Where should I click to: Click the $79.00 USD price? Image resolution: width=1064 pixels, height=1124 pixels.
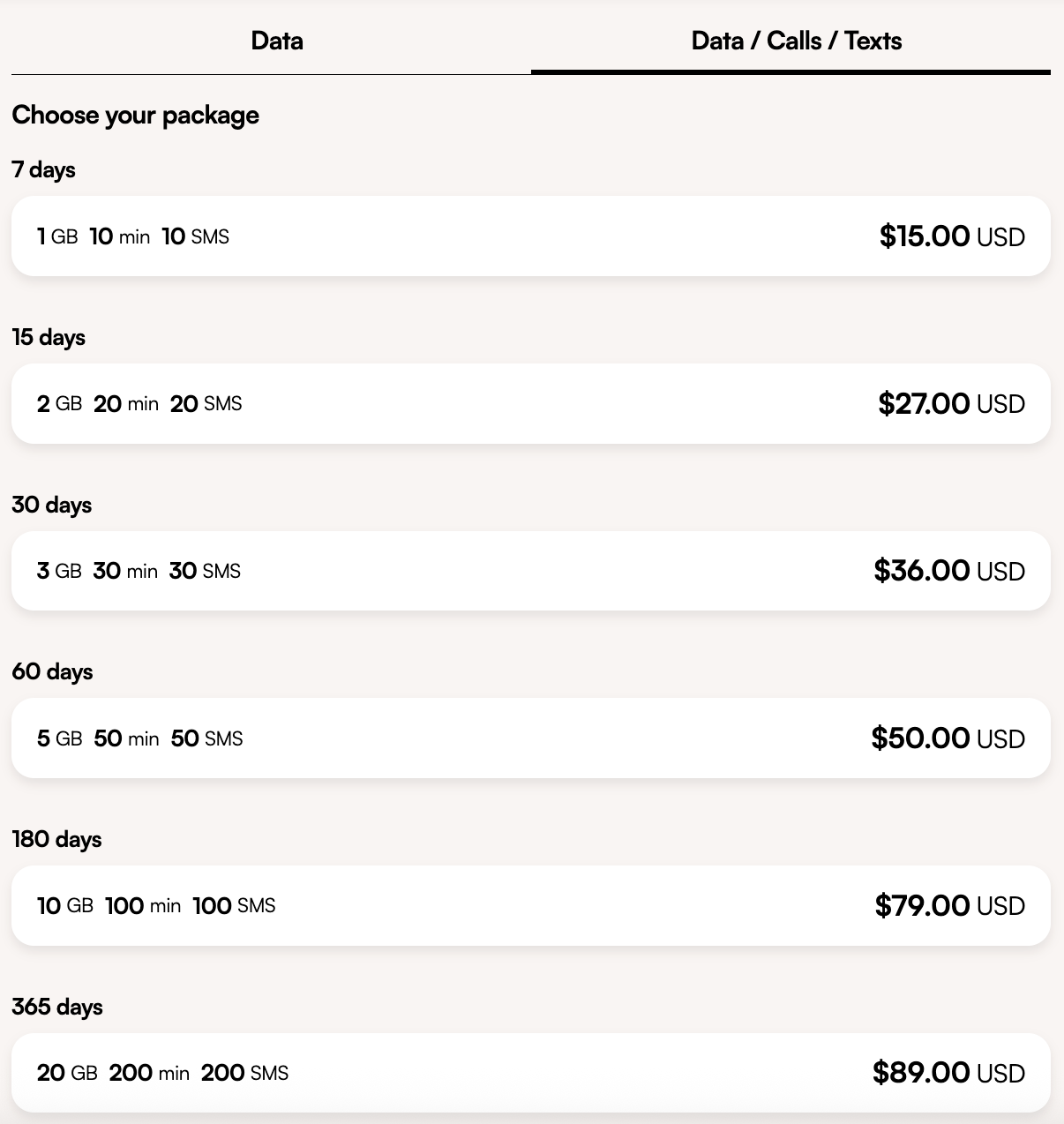(949, 905)
